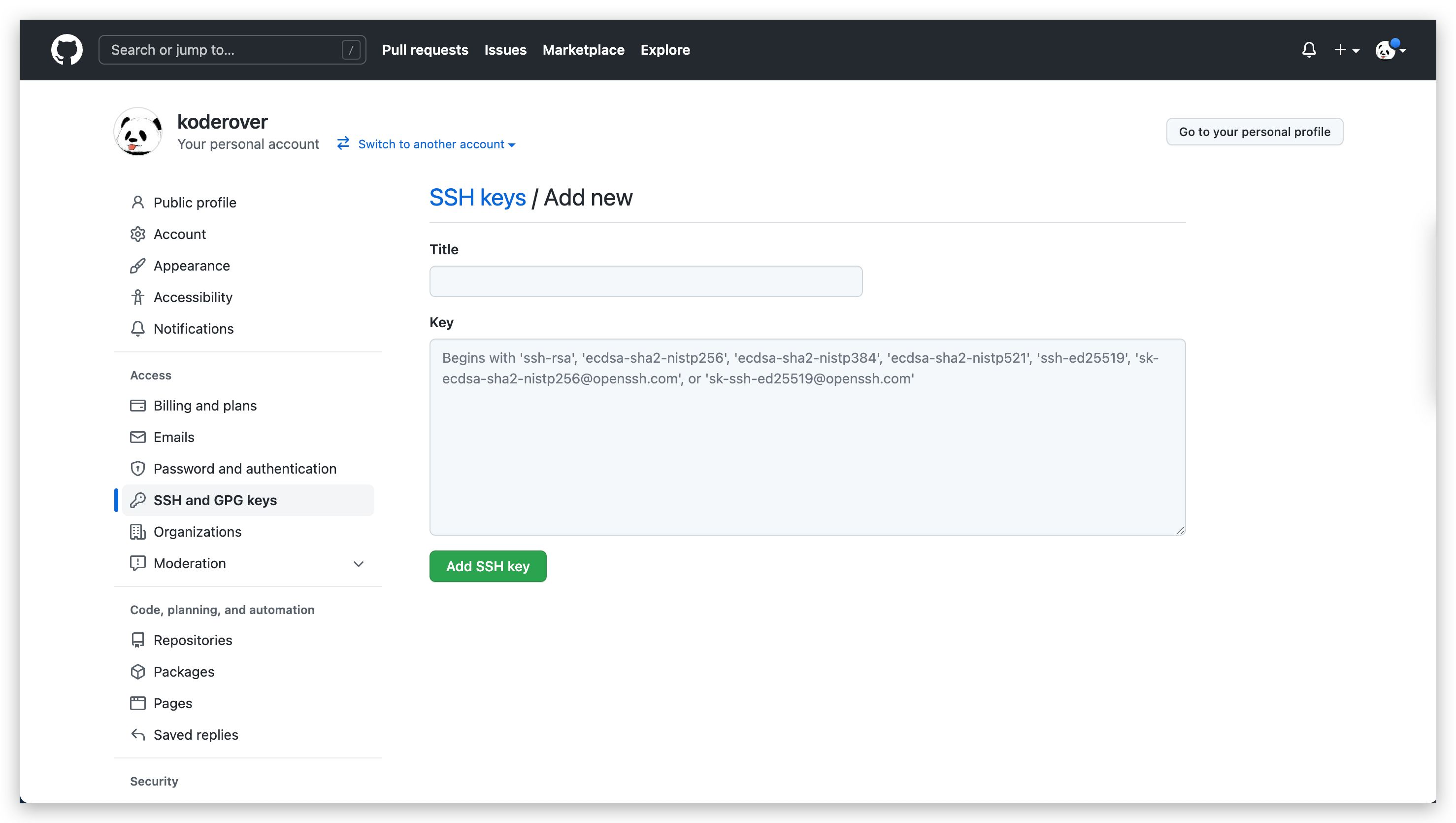This screenshot has width=1456, height=823.
Task: Click the Appearance paintbrush icon
Action: click(x=138, y=265)
